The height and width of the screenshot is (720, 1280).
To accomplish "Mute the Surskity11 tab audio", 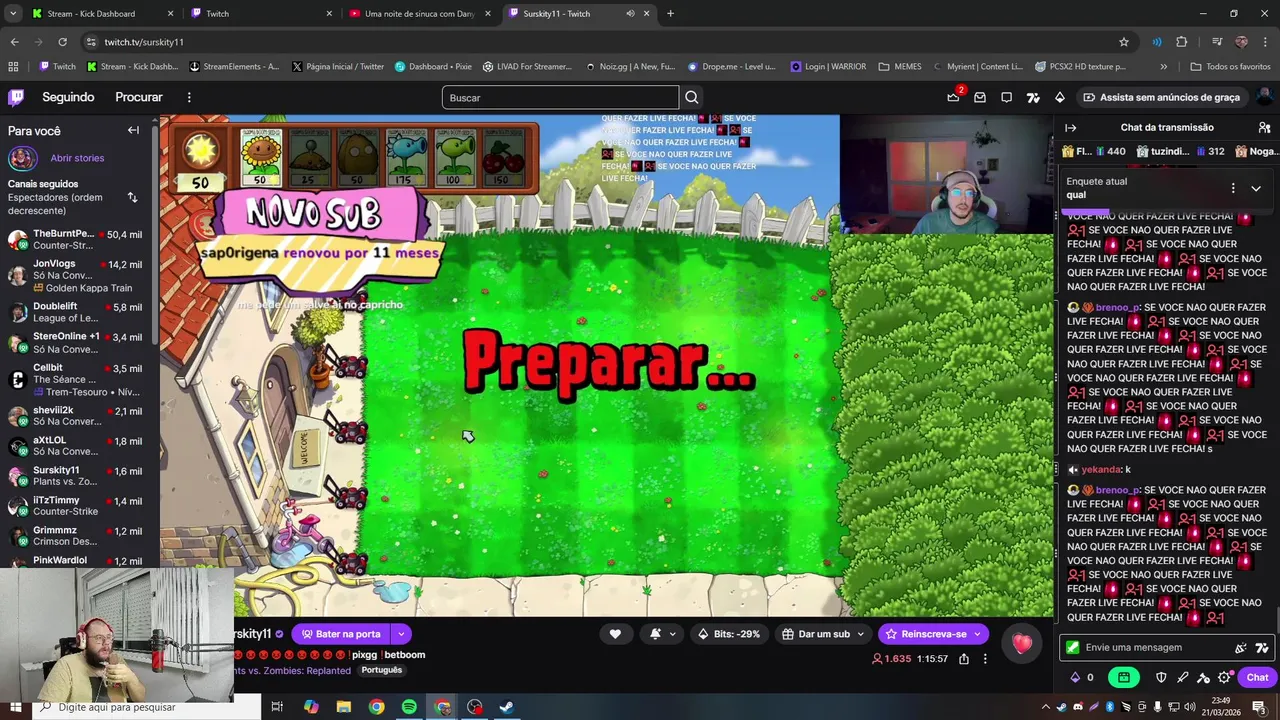I will (x=630, y=14).
